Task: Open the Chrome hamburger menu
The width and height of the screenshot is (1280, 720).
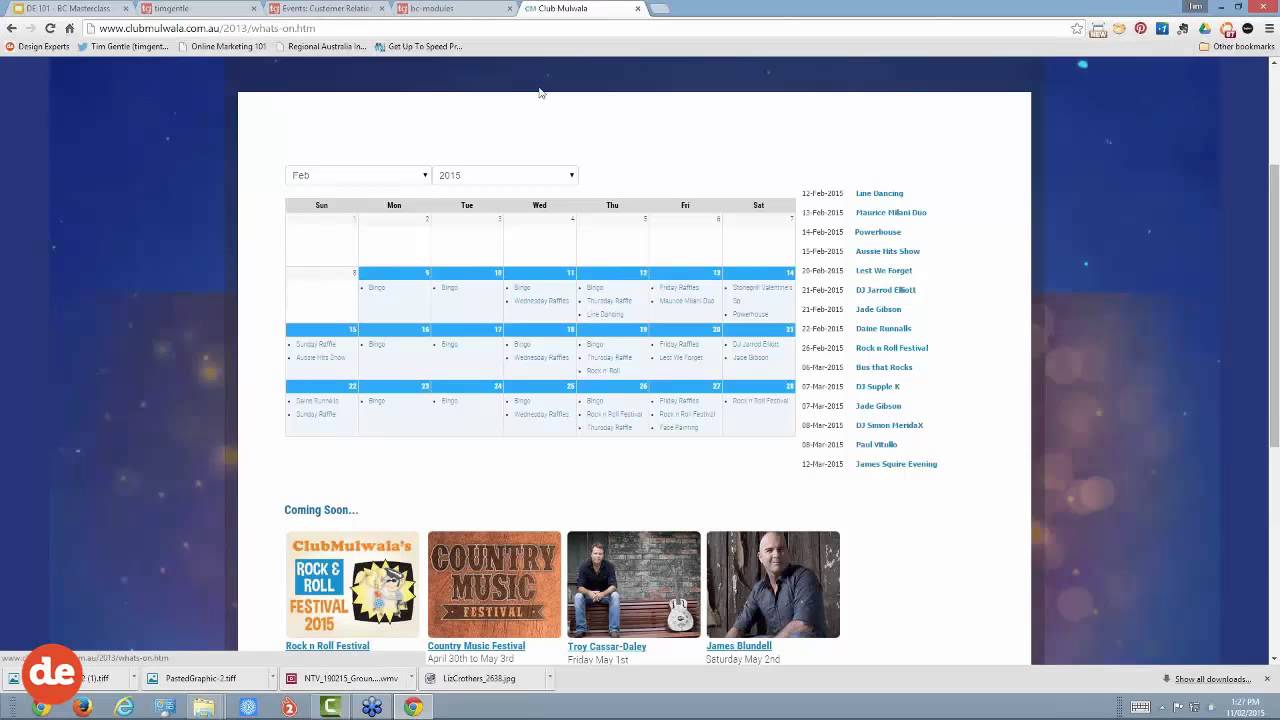Action: [x=1270, y=28]
